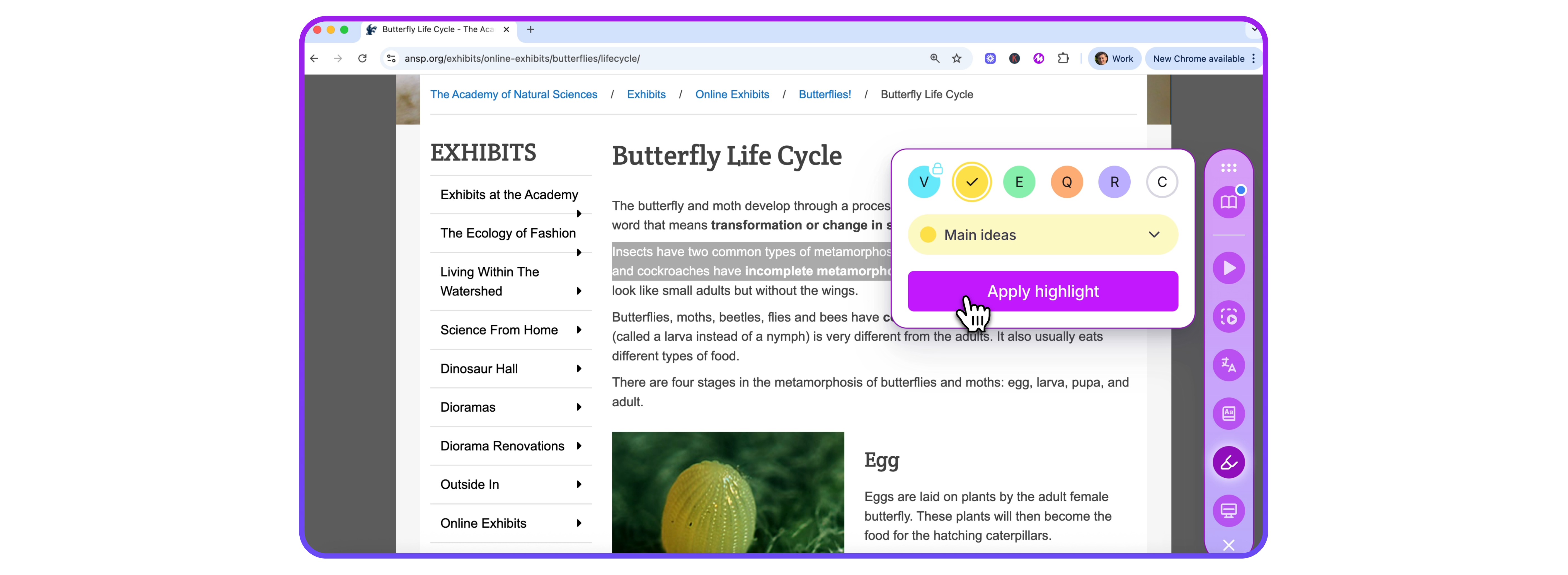This screenshot has height=575, width=1568.
Task: Go back with browser back arrow
Action: pos(314,59)
